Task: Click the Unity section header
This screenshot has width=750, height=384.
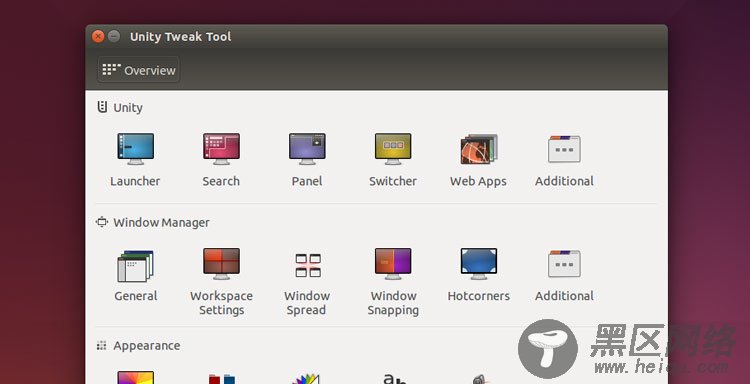Action: [x=120, y=108]
